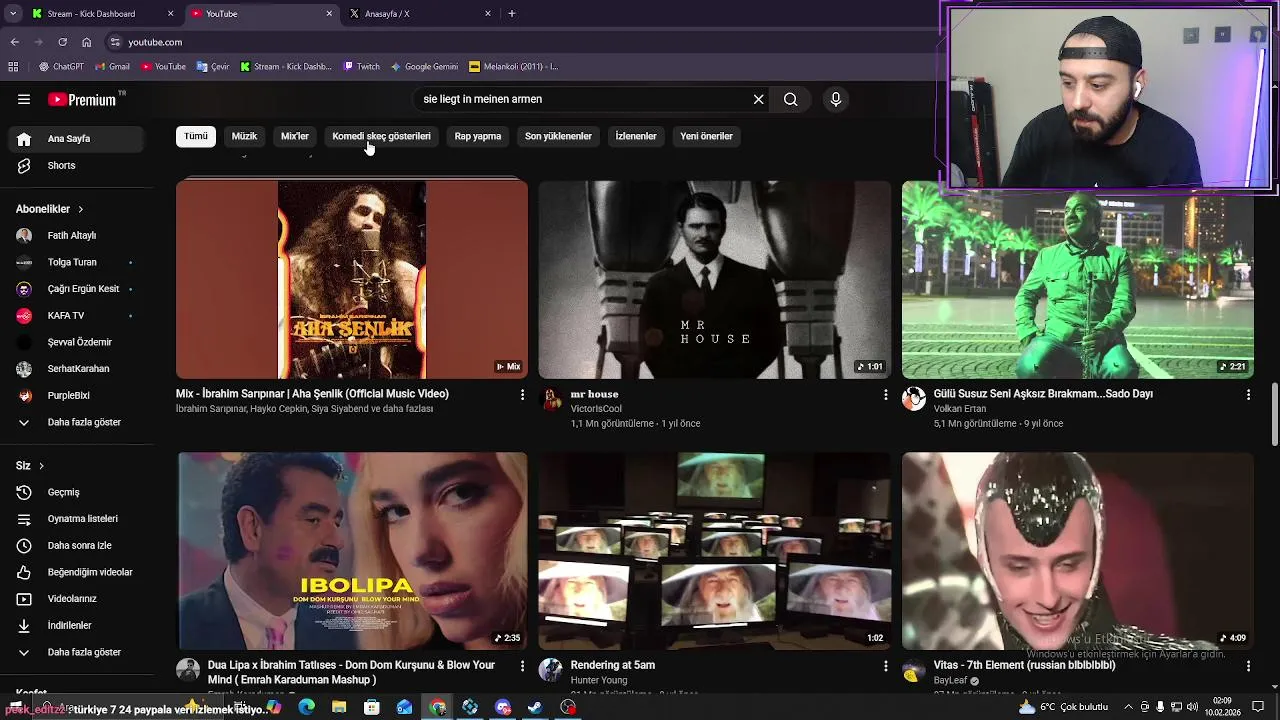Open site information icon in address bar
1280x720 pixels.
tap(115, 42)
